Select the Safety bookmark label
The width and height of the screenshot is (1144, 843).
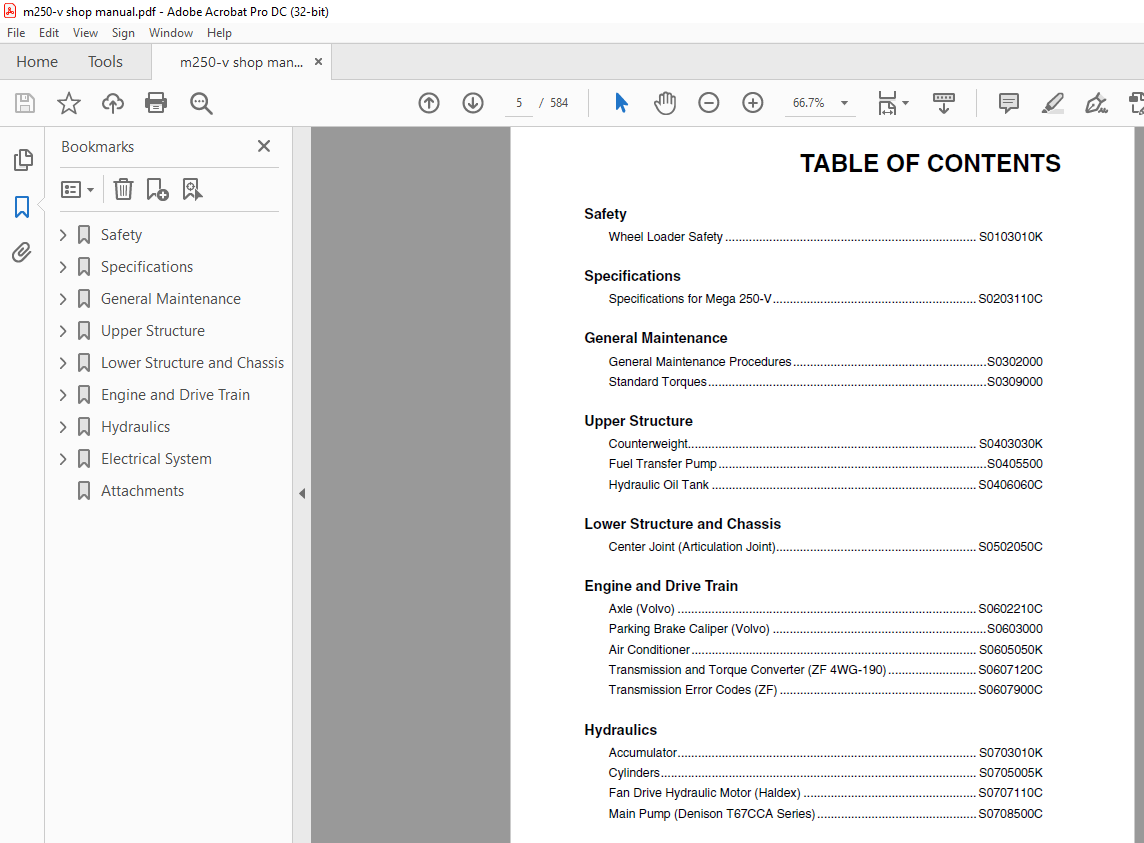(121, 235)
